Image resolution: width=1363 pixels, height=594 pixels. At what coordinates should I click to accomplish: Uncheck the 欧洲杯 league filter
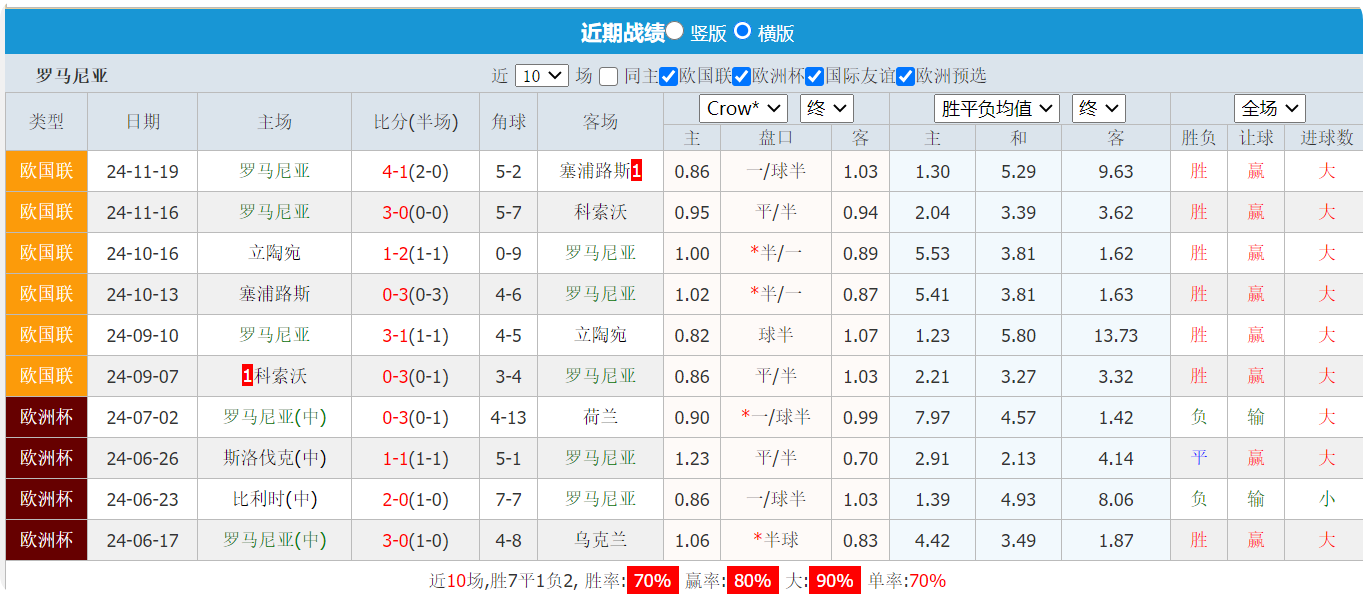tap(741, 75)
